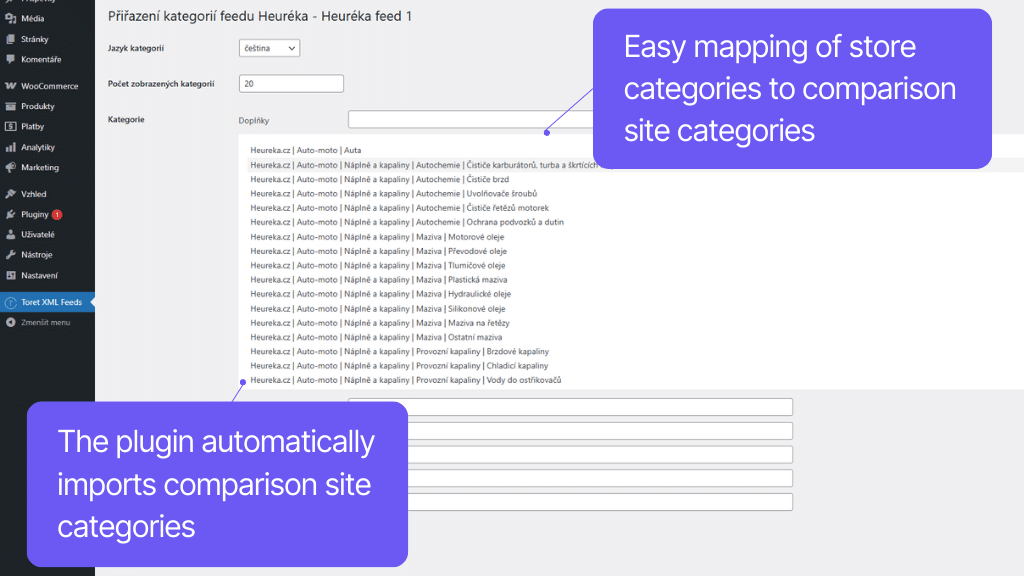Click the Vzhled brush icon
Screen dimensions: 1024x576
[x=10, y=194]
